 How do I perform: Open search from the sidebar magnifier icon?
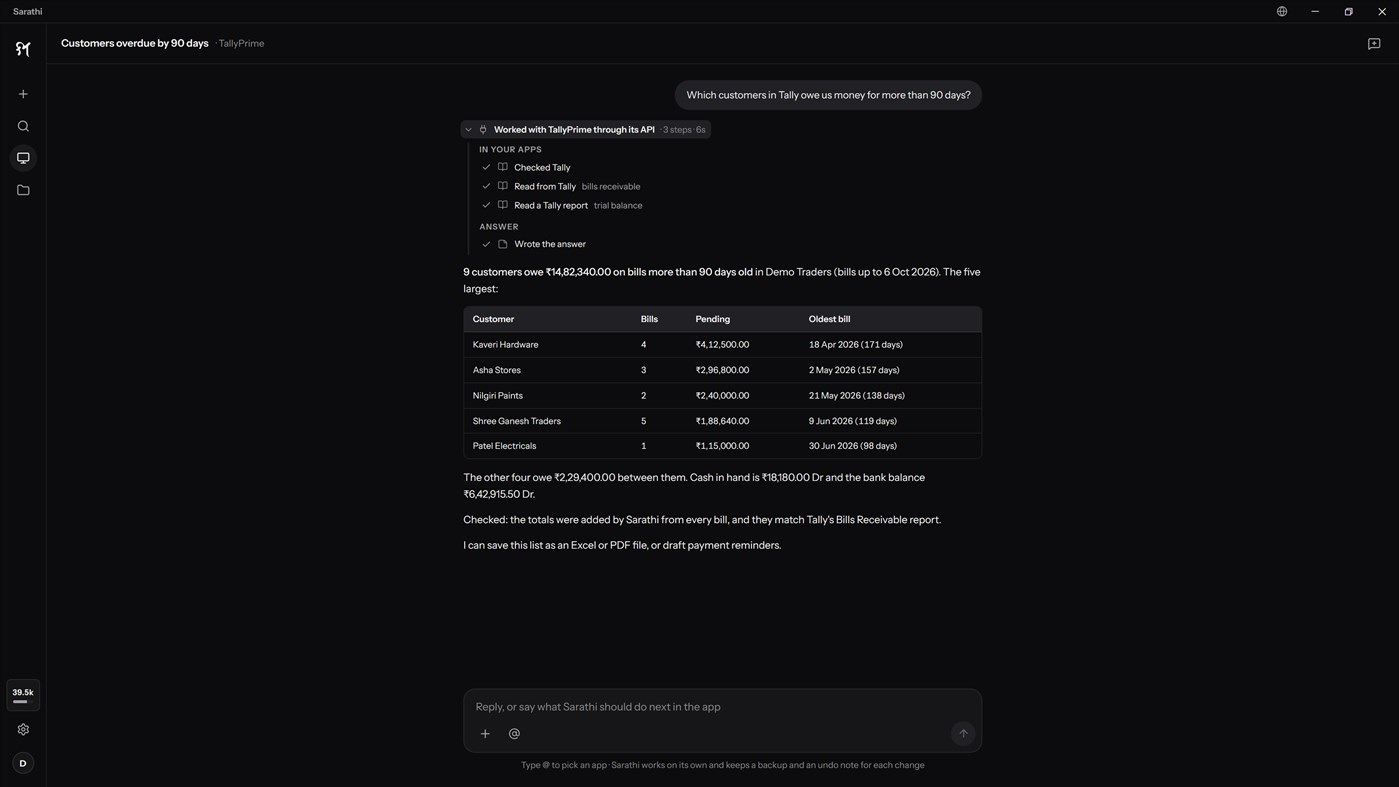coord(23,126)
